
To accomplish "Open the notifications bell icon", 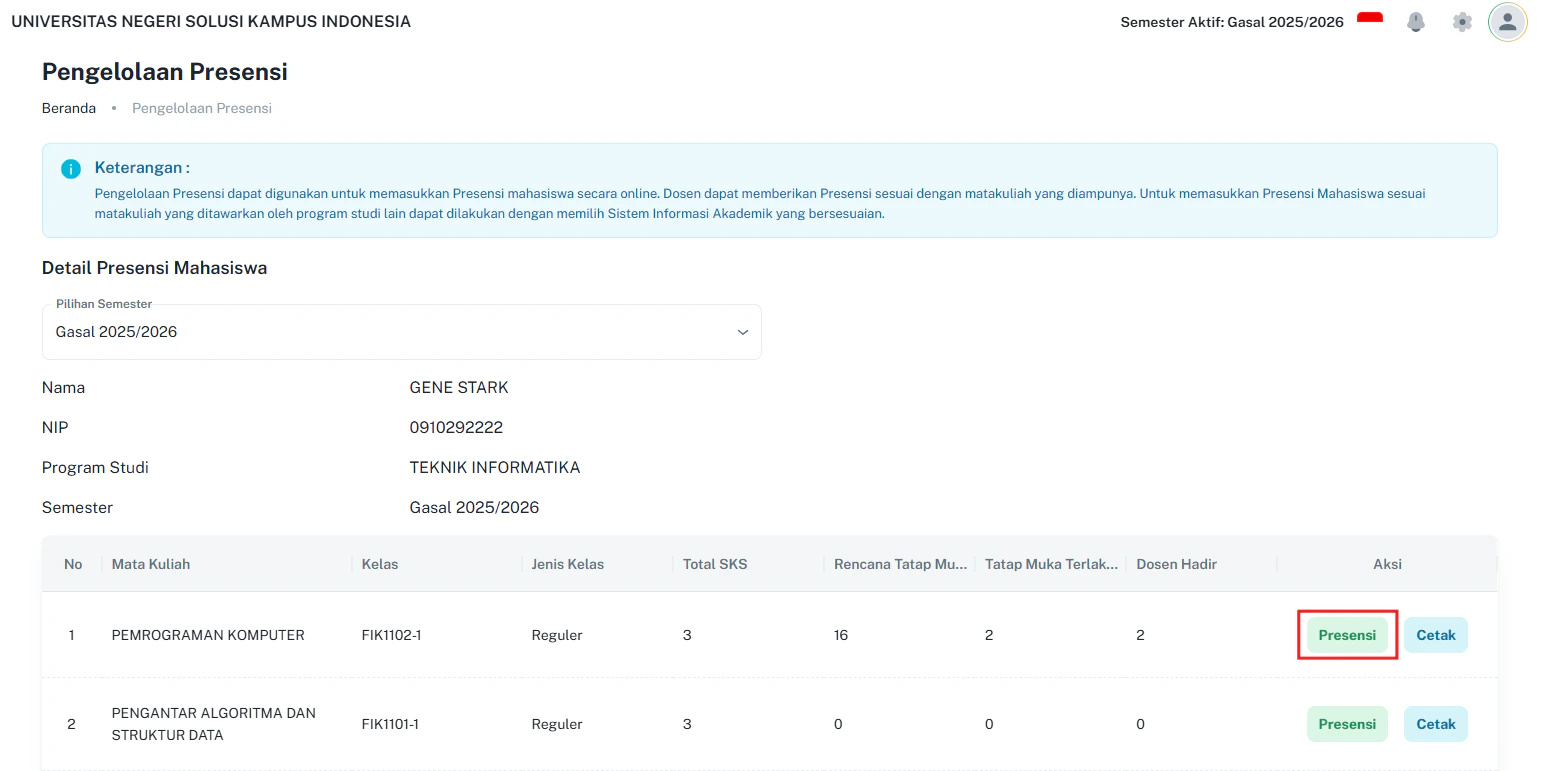I will [x=1416, y=22].
